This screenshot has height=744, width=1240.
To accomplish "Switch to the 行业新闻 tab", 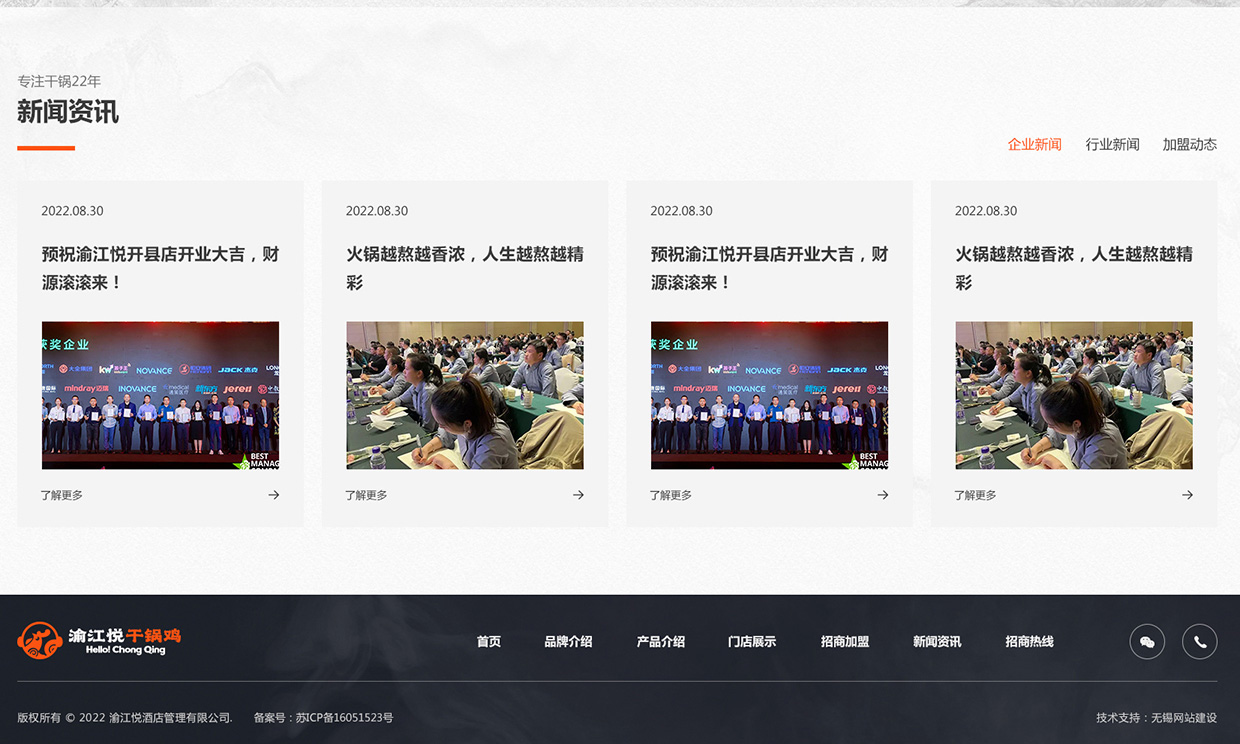I will (1113, 144).
